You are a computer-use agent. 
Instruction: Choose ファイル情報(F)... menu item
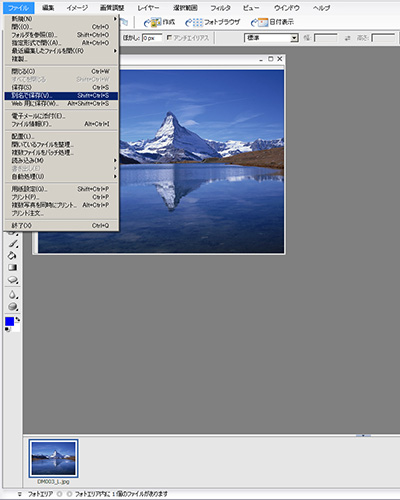pyautogui.click(x=61, y=124)
